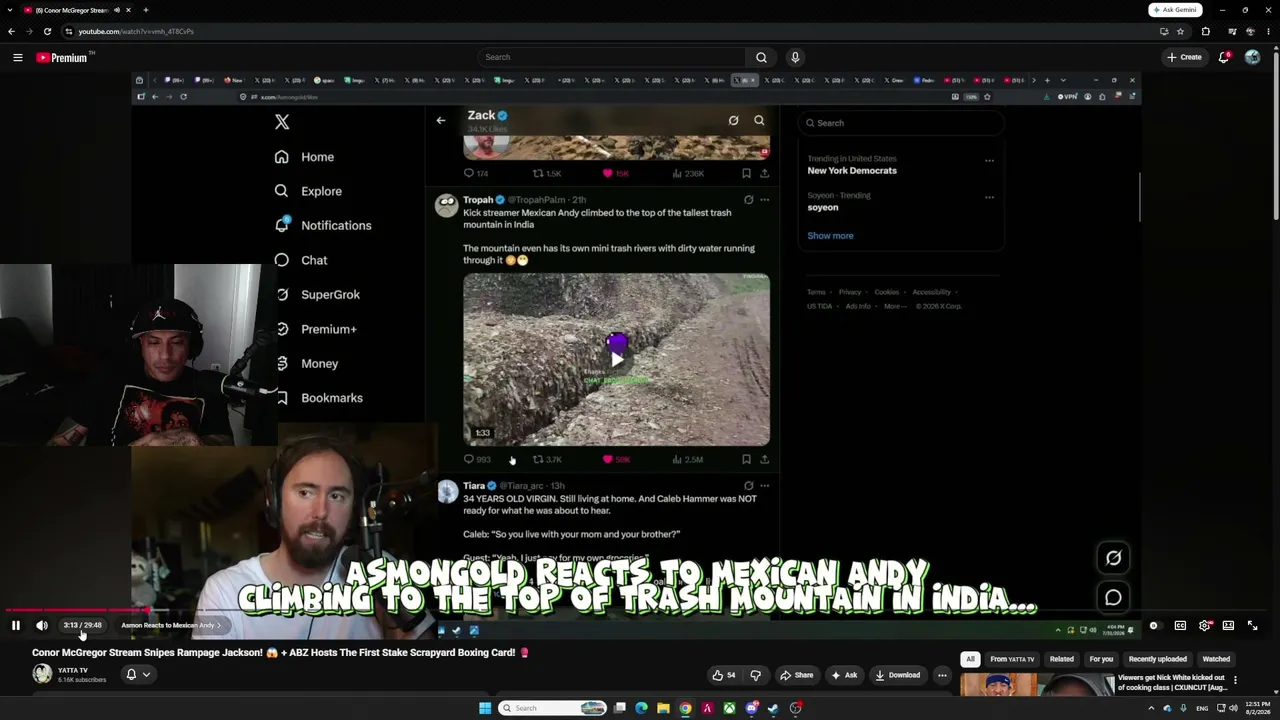Mute the video volume
The image size is (1280, 720).
(42, 625)
